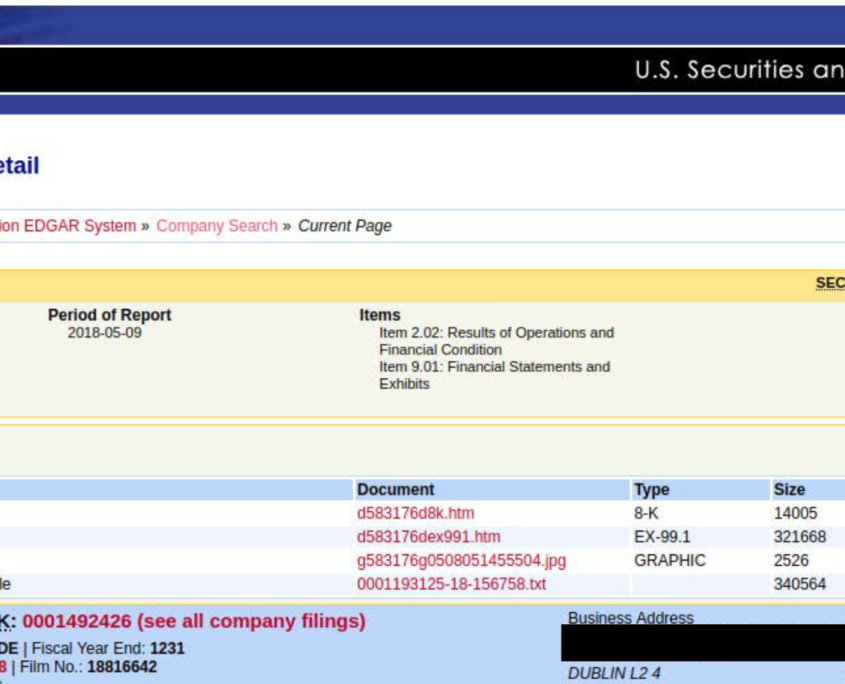Click the EX-99.1 type cell
The height and width of the screenshot is (684, 845).
(661, 537)
